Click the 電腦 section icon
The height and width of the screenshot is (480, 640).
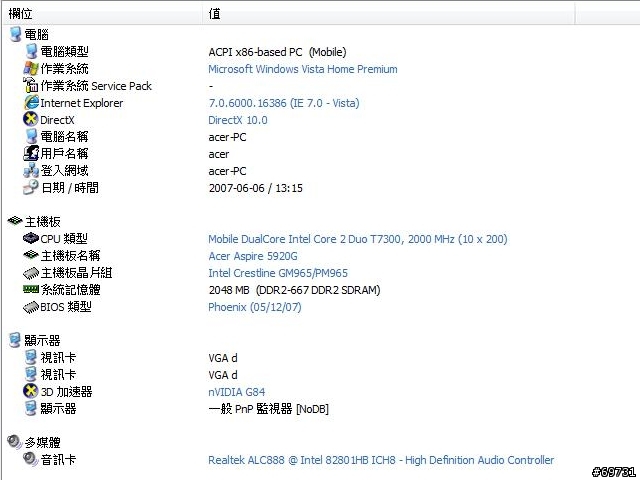(x=16, y=34)
